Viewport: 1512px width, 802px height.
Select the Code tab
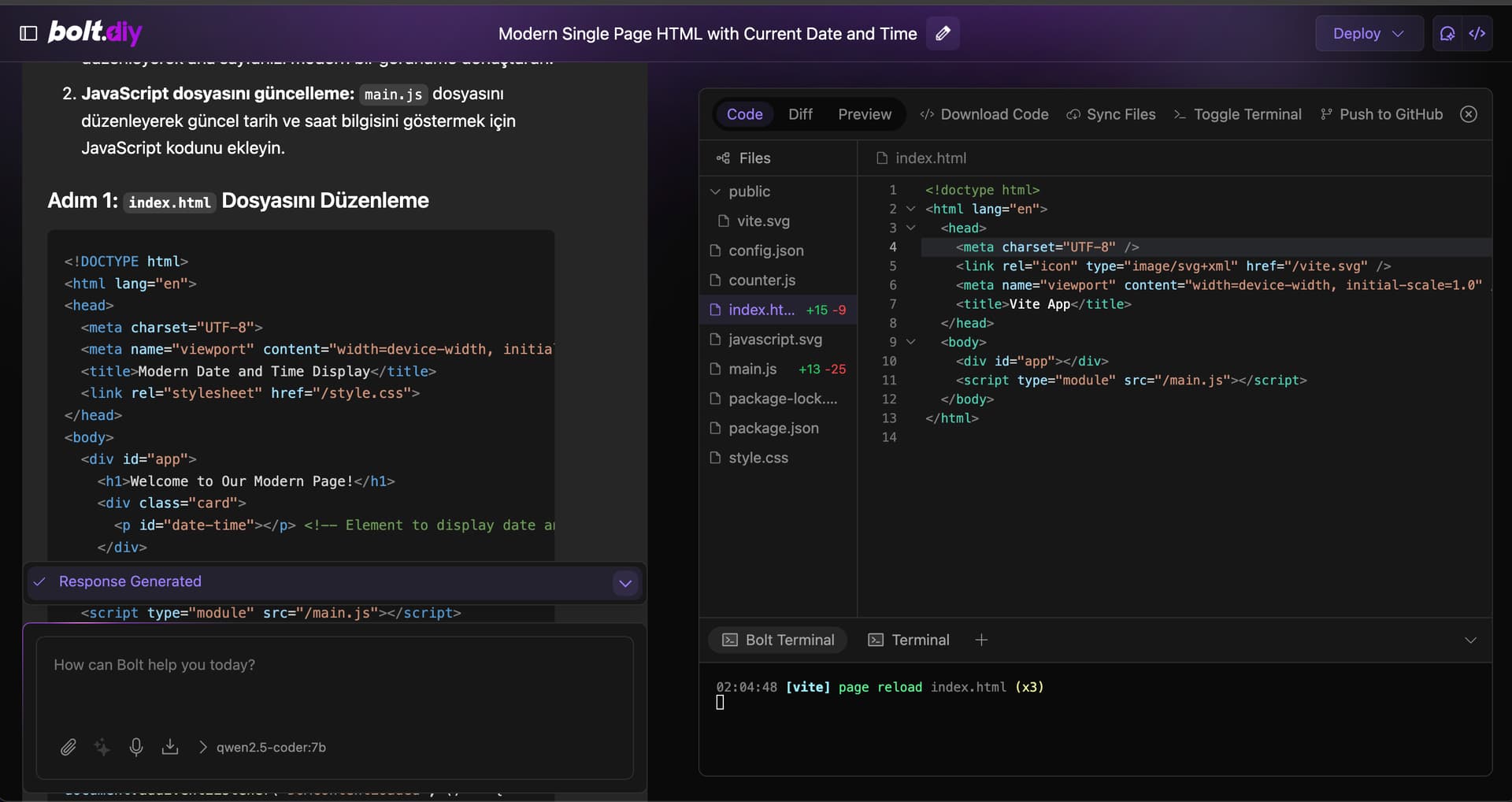(x=744, y=114)
